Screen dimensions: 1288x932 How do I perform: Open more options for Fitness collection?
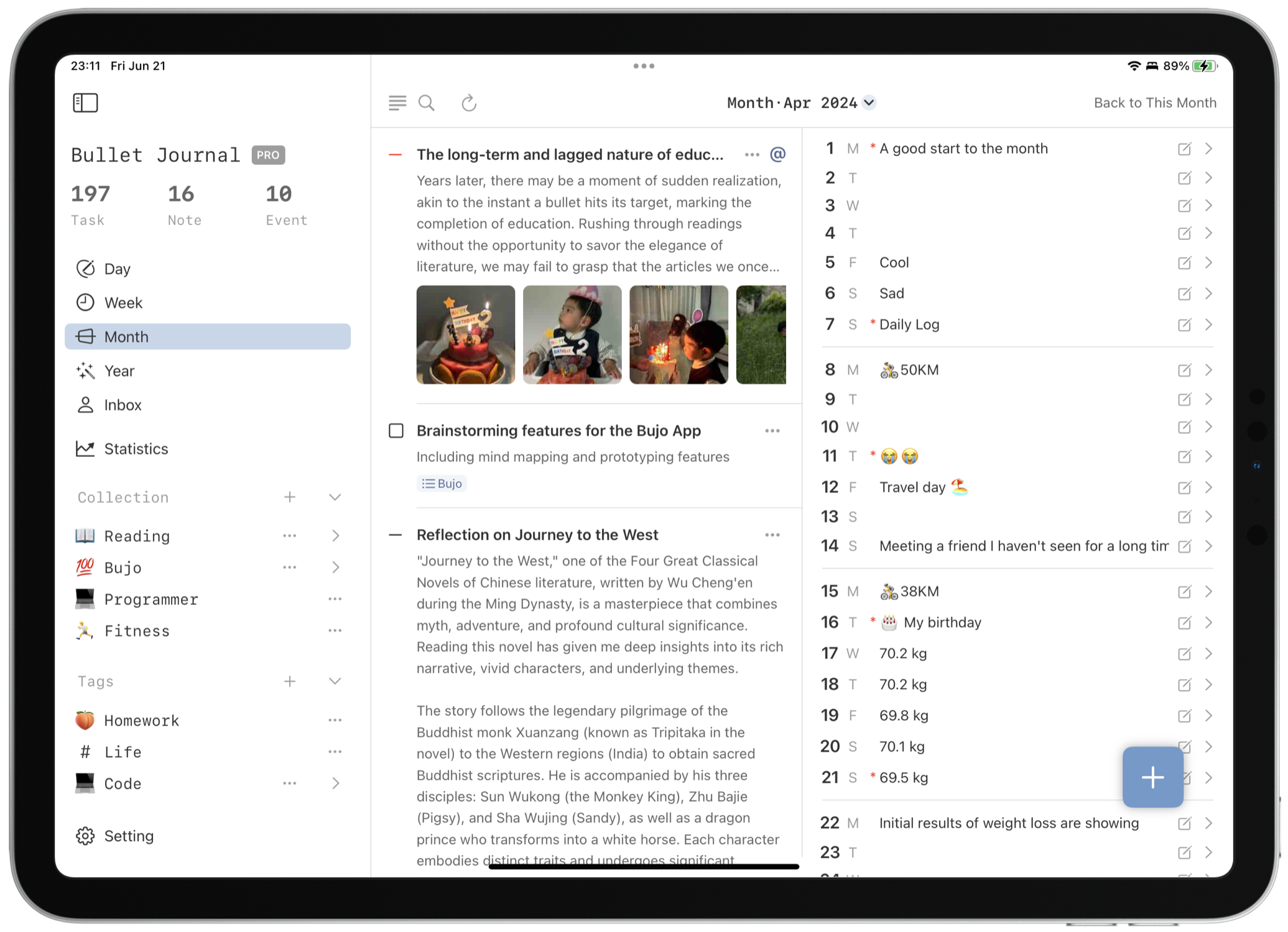[x=335, y=630]
